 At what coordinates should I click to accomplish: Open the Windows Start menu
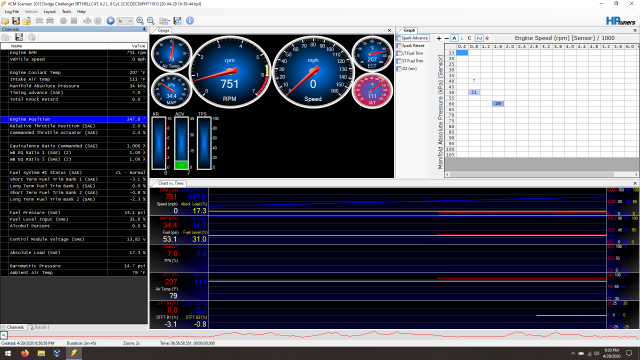[x=8, y=353]
